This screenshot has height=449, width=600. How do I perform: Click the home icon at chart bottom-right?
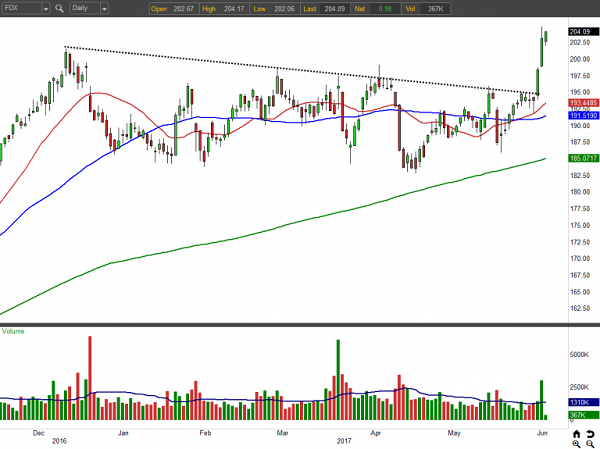(x=577, y=434)
